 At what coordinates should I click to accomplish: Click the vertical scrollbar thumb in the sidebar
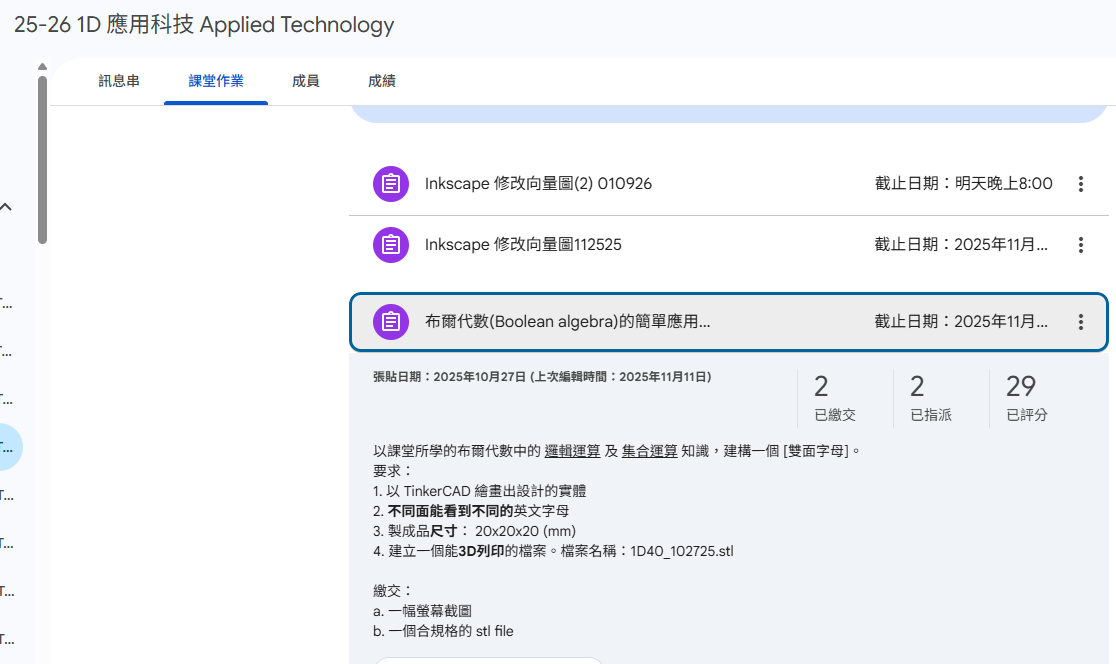42,160
